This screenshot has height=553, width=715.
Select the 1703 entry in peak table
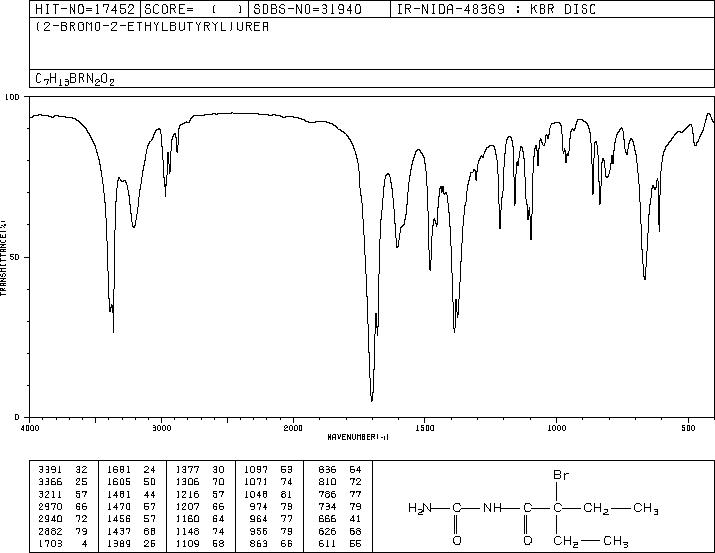point(63,543)
